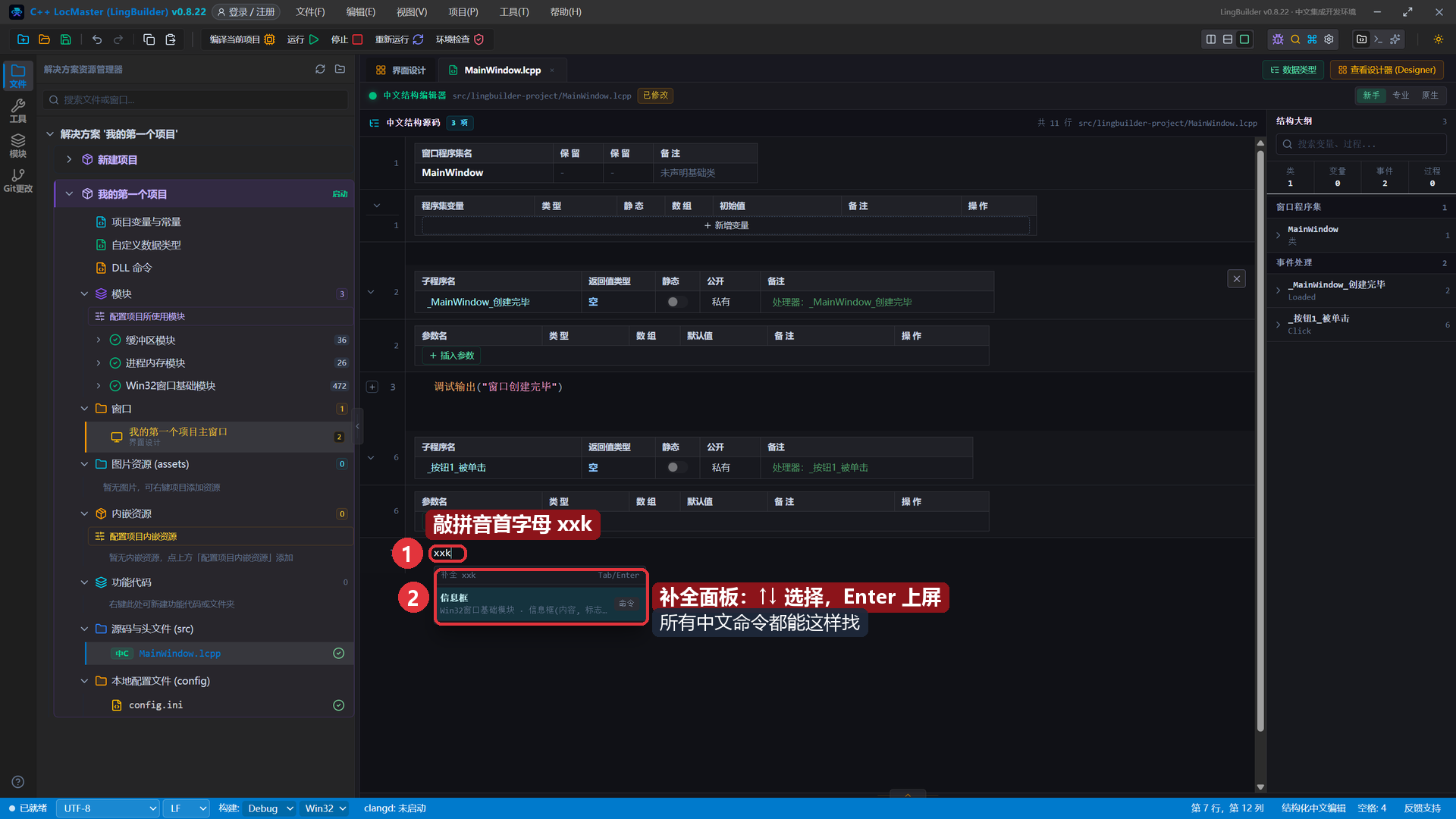Viewport: 1456px width, 819px height.
Task: Open the 视图(V) menu
Action: 412,12
